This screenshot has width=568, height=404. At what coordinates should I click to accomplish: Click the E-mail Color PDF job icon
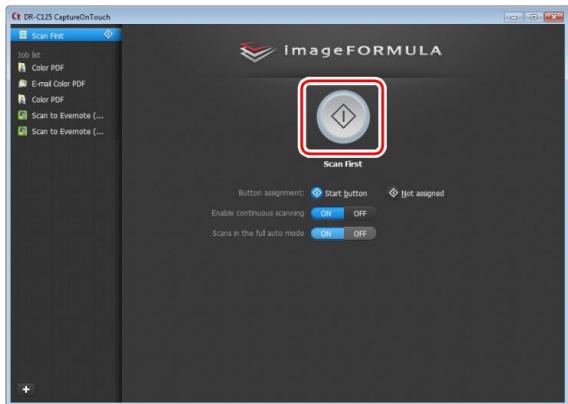click(22, 84)
